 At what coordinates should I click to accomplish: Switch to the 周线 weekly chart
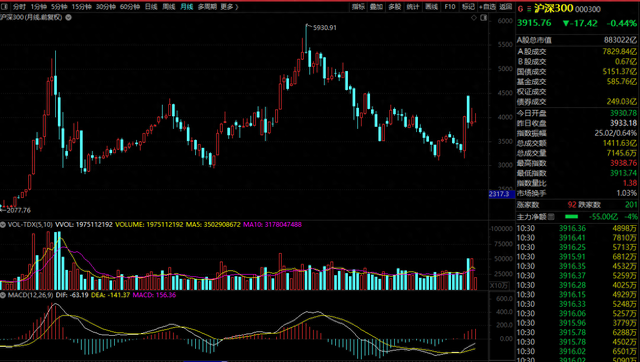[x=169, y=7]
